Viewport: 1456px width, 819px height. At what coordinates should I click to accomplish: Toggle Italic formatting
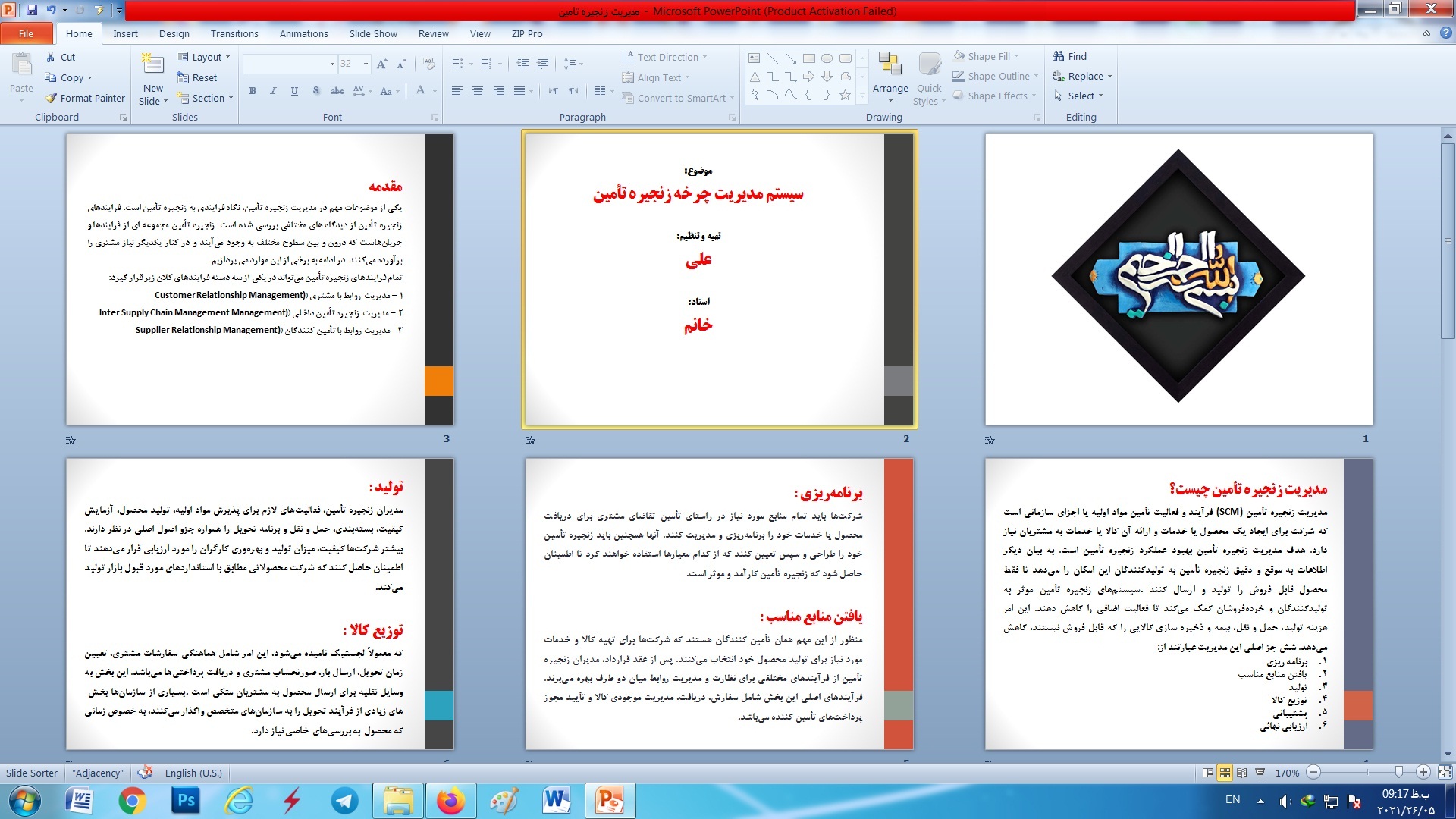click(273, 91)
